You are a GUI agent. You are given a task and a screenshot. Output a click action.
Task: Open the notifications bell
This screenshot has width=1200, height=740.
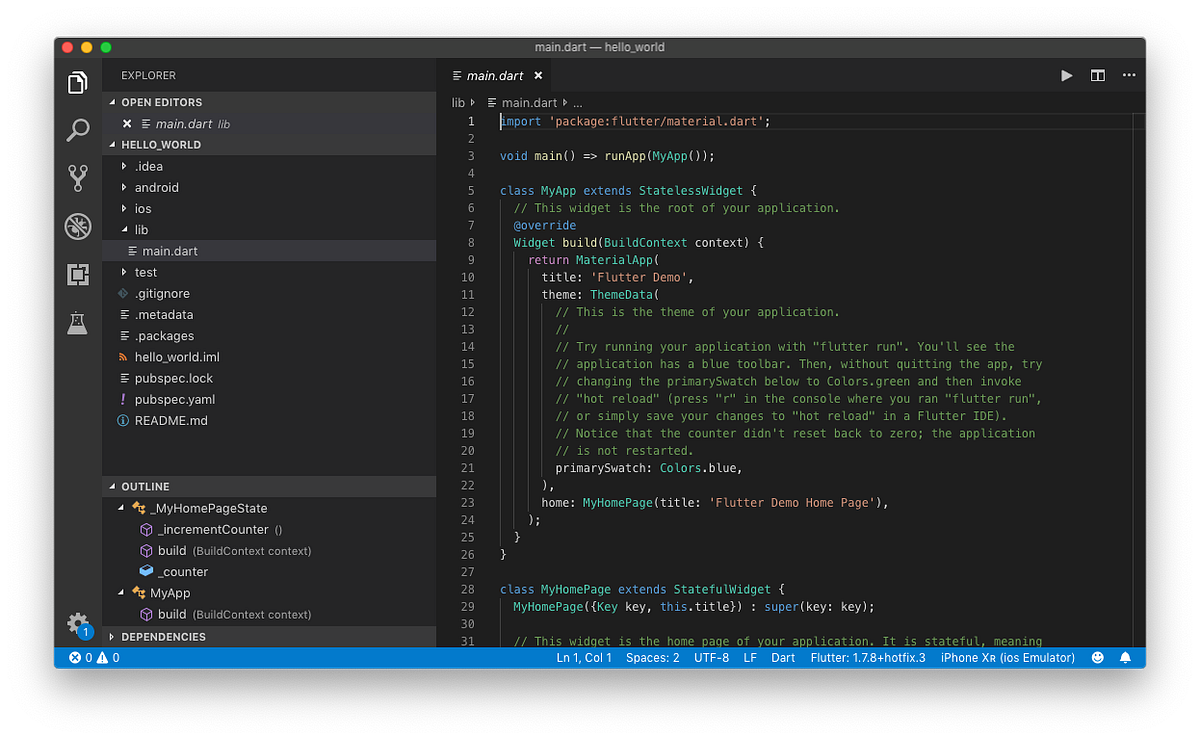click(1125, 657)
